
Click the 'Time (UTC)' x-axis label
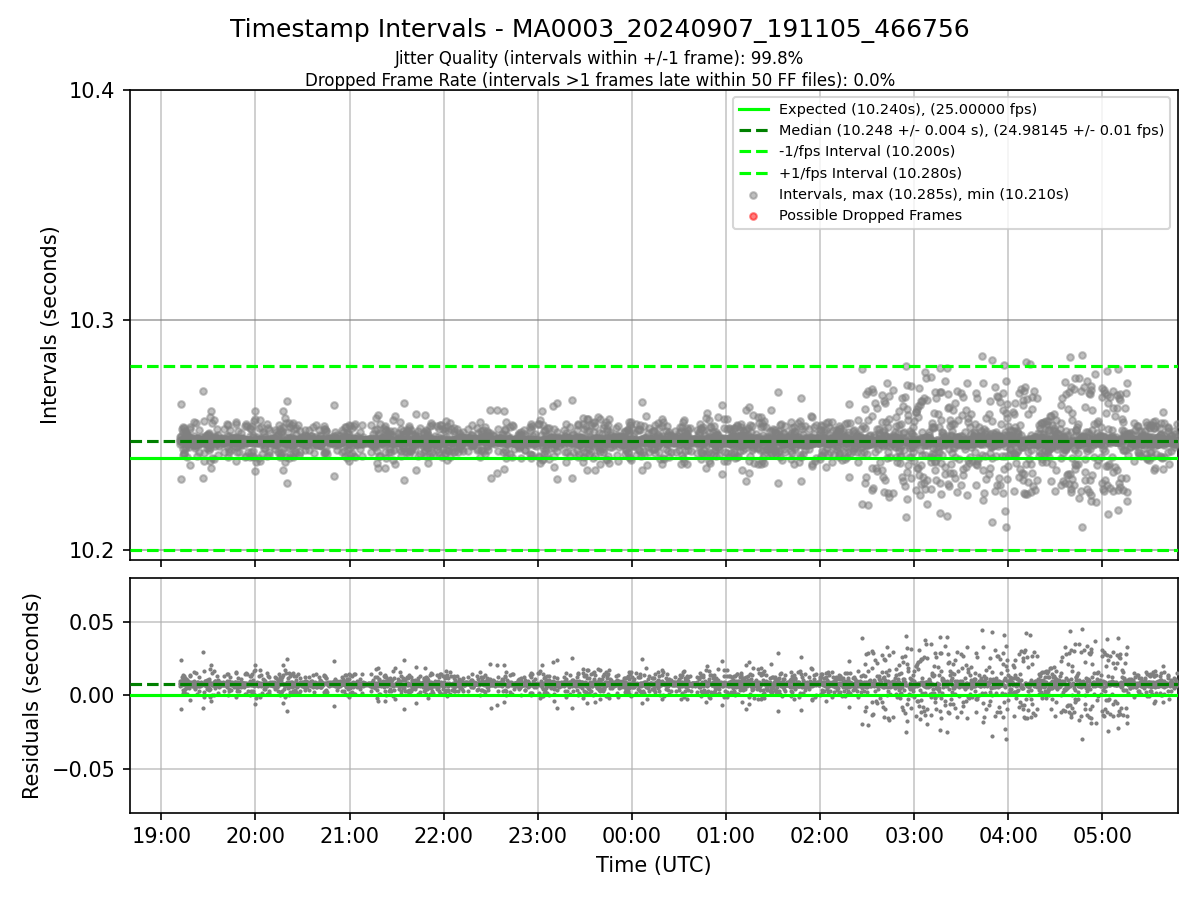tap(653, 865)
